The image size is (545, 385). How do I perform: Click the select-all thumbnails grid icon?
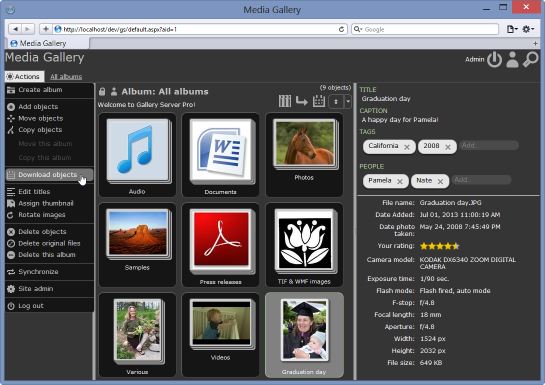click(285, 101)
